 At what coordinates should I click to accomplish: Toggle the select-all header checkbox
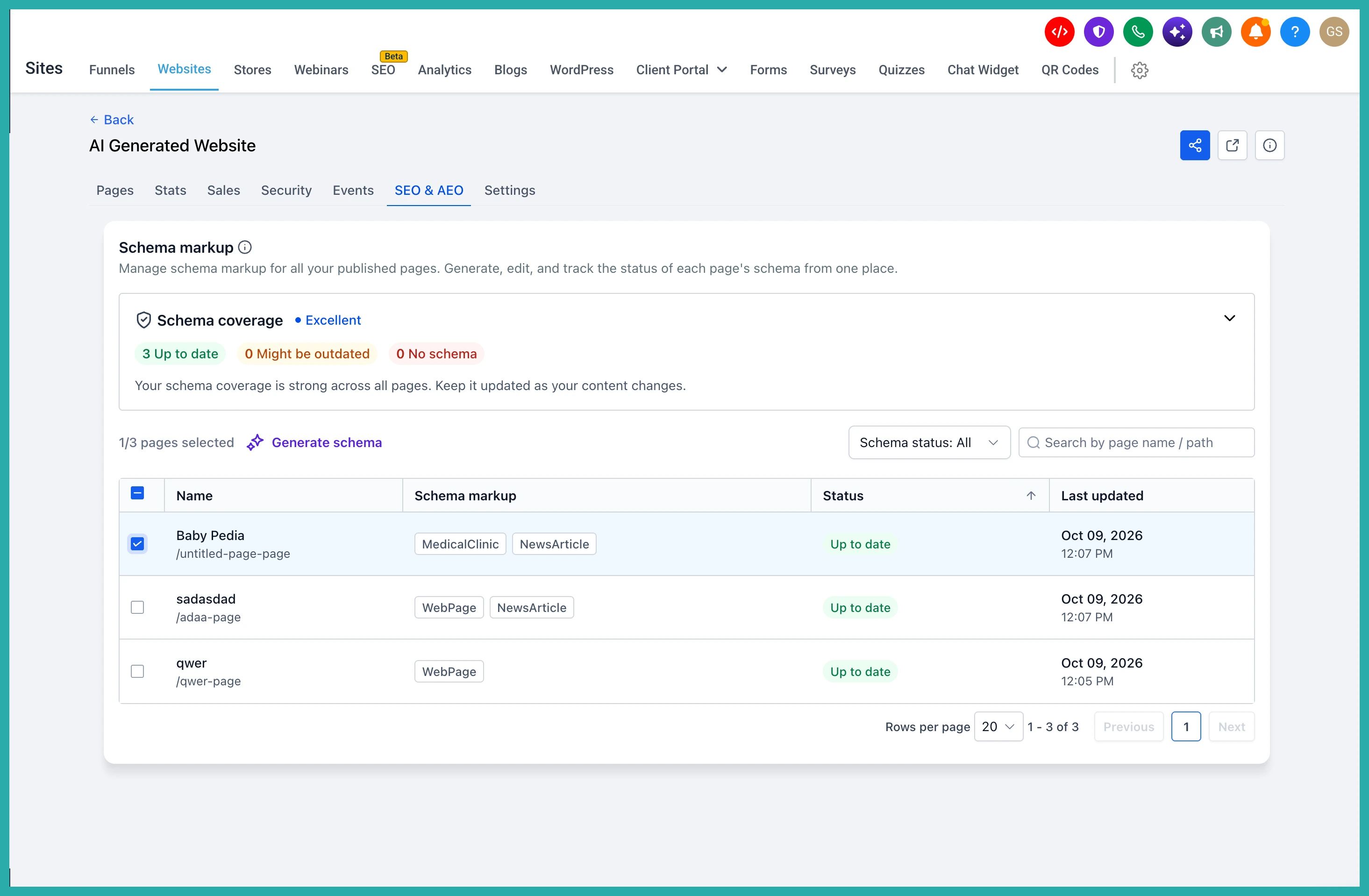(137, 493)
